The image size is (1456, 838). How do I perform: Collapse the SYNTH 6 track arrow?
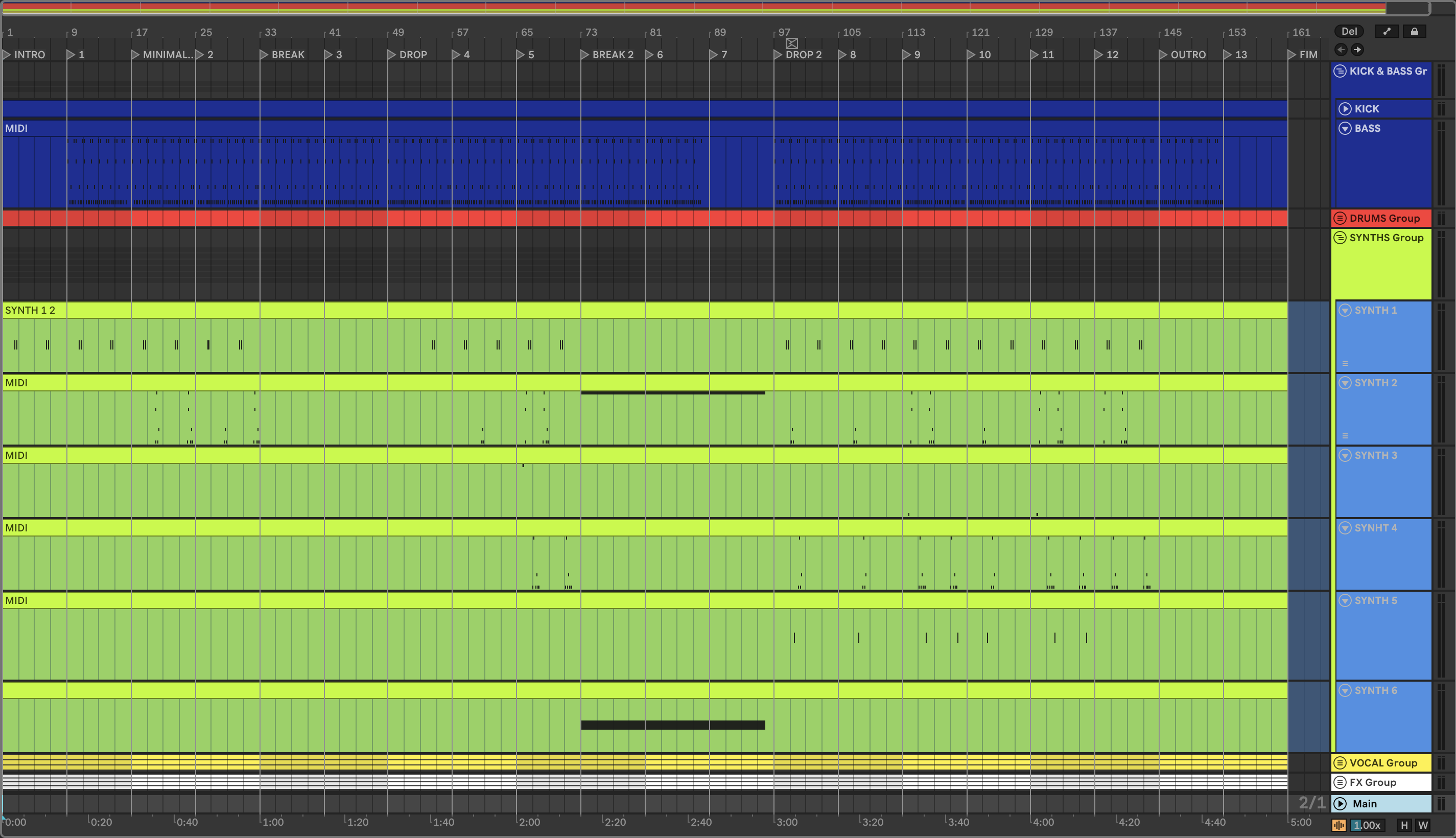pyautogui.click(x=1345, y=690)
